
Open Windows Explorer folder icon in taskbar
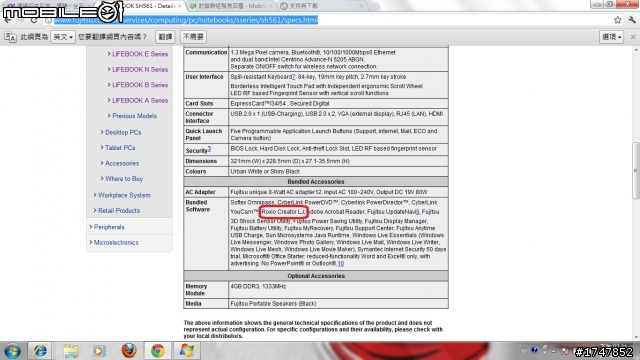pos(70,351)
